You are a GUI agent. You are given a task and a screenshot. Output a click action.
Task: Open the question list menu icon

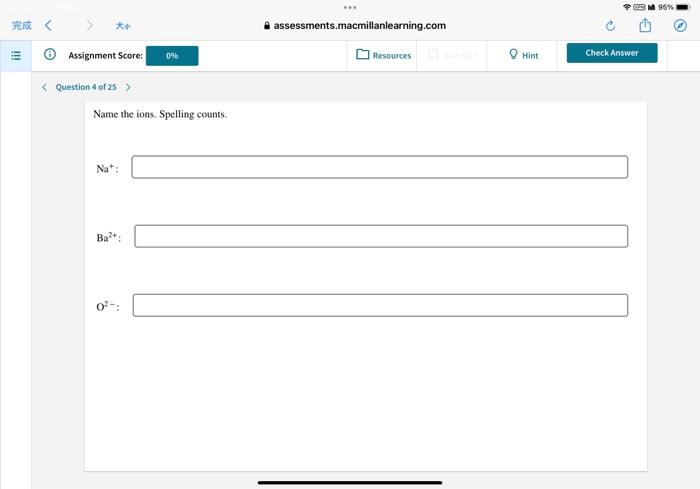point(16,55)
